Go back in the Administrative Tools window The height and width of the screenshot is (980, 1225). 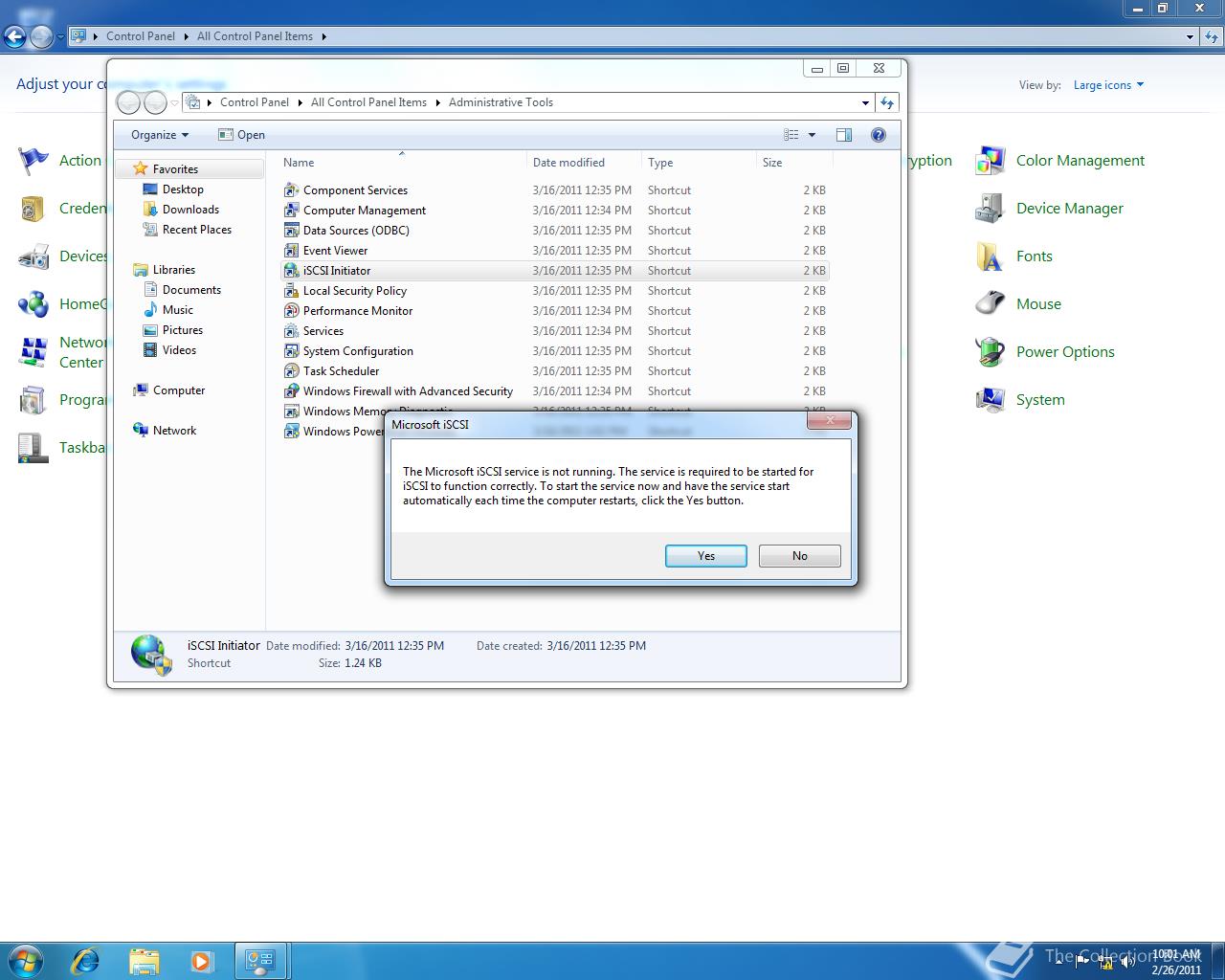point(128,102)
